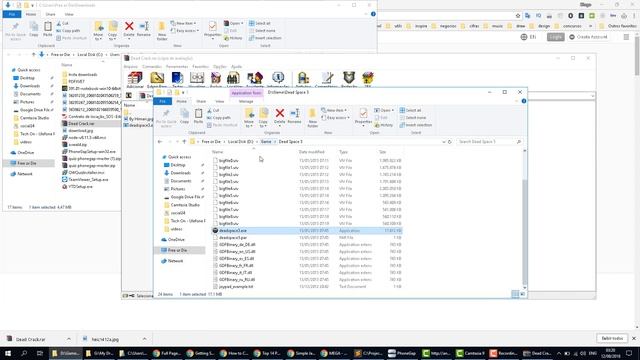The image size is (640, 360).
Task: Click Create Account in browser page
Action: [x=588, y=37]
